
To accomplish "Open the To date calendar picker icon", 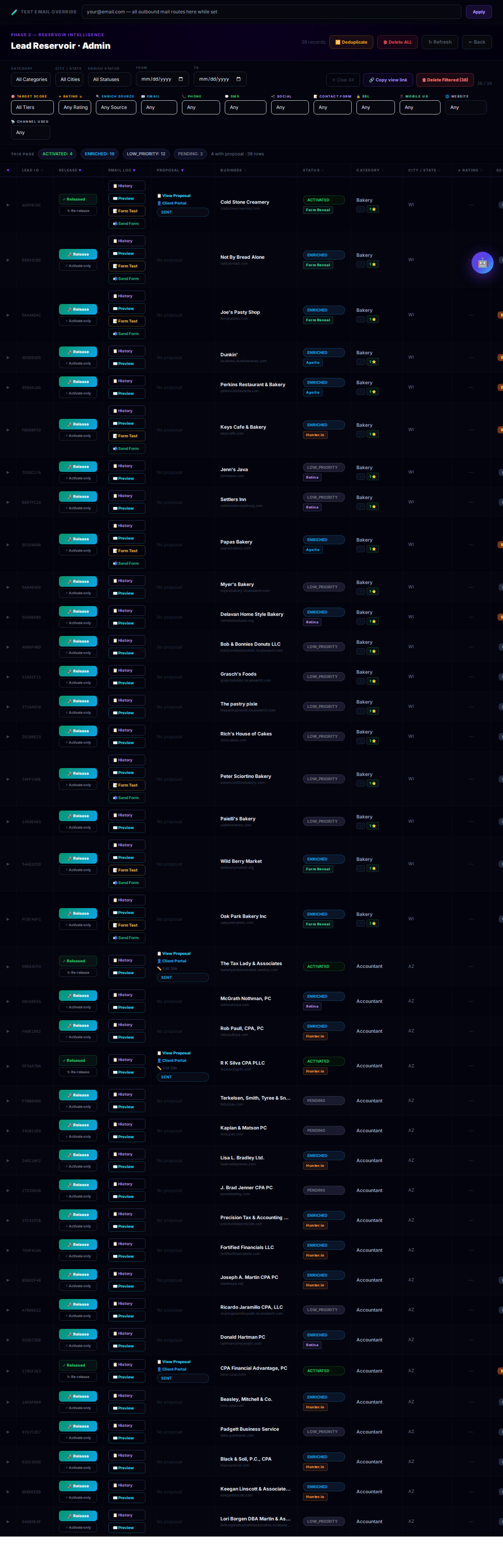I will (x=239, y=79).
